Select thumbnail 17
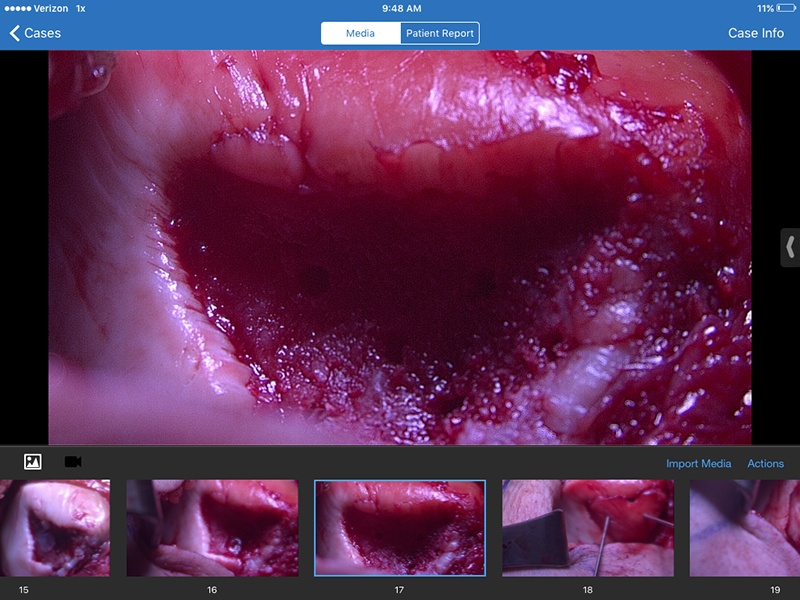The image size is (800, 600). pyautogui.click(x=400, y=528)
